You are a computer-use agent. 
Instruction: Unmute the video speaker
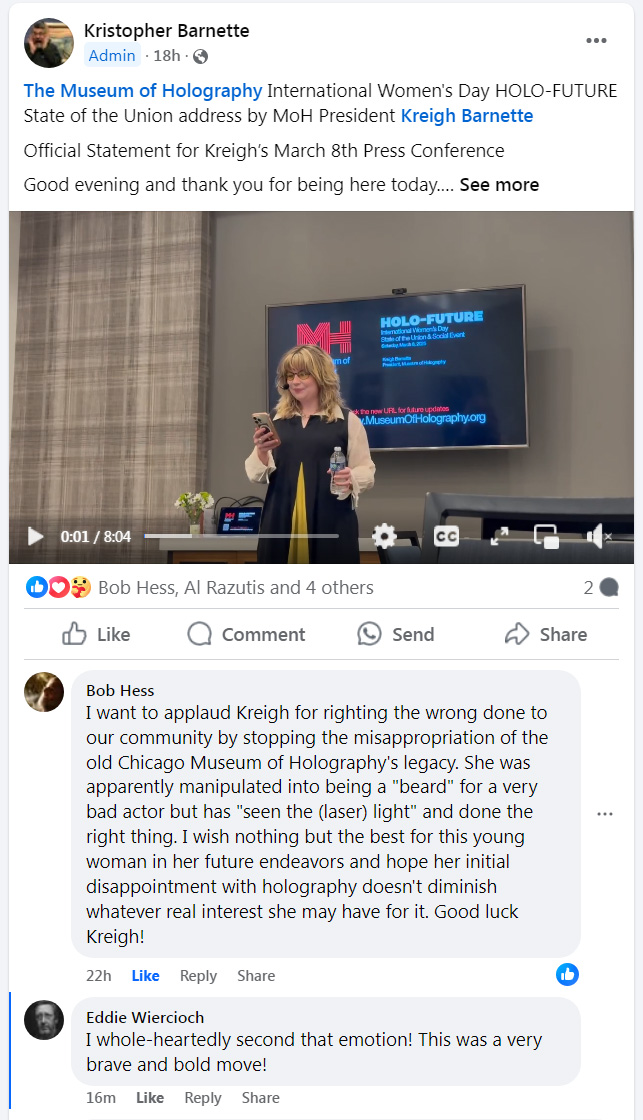coord(598,536)
